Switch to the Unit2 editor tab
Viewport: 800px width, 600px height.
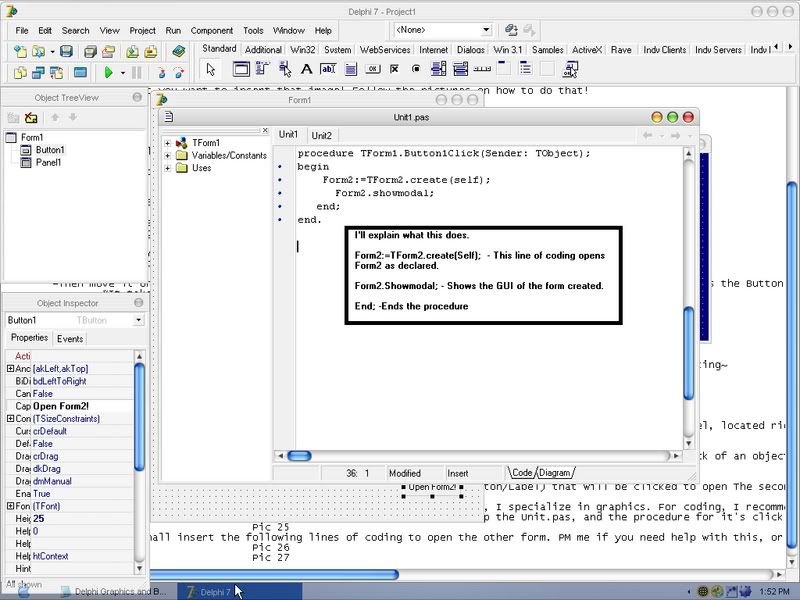coord(321,135)
